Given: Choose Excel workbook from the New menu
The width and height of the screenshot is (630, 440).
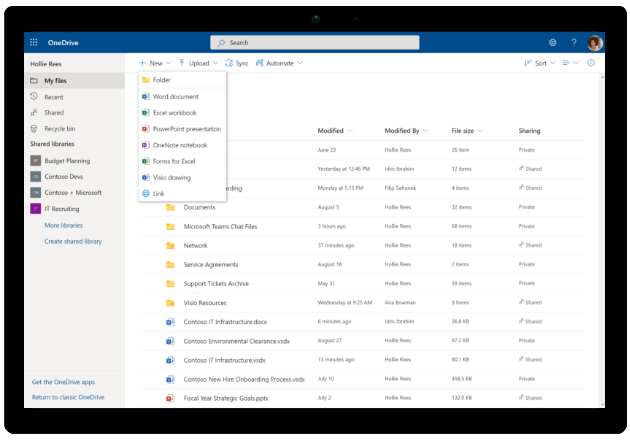Looking at the screenshot, I should (x=182, y=113).
